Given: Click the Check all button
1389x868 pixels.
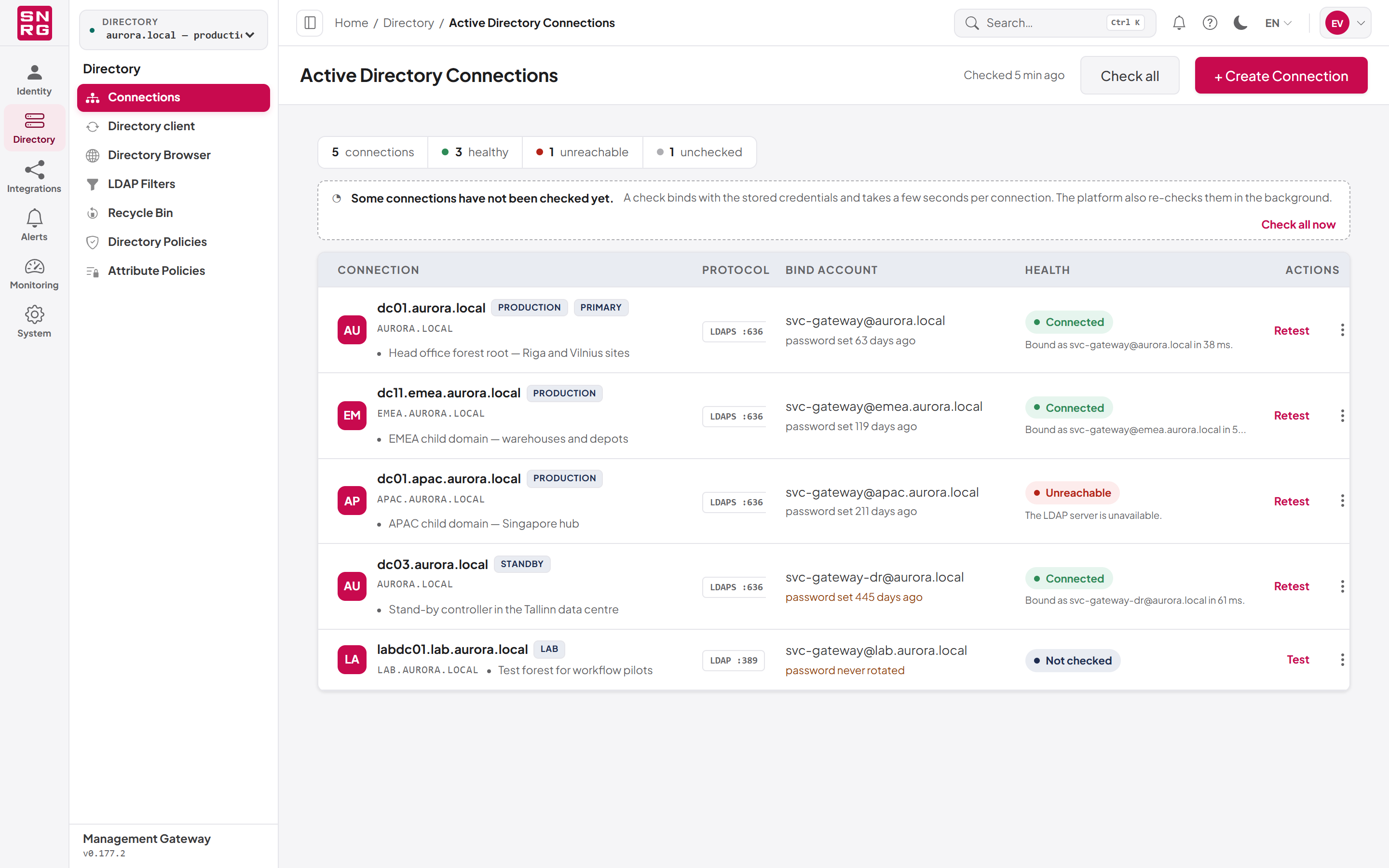Looking at the screenshot, I should coord(1130,75).
